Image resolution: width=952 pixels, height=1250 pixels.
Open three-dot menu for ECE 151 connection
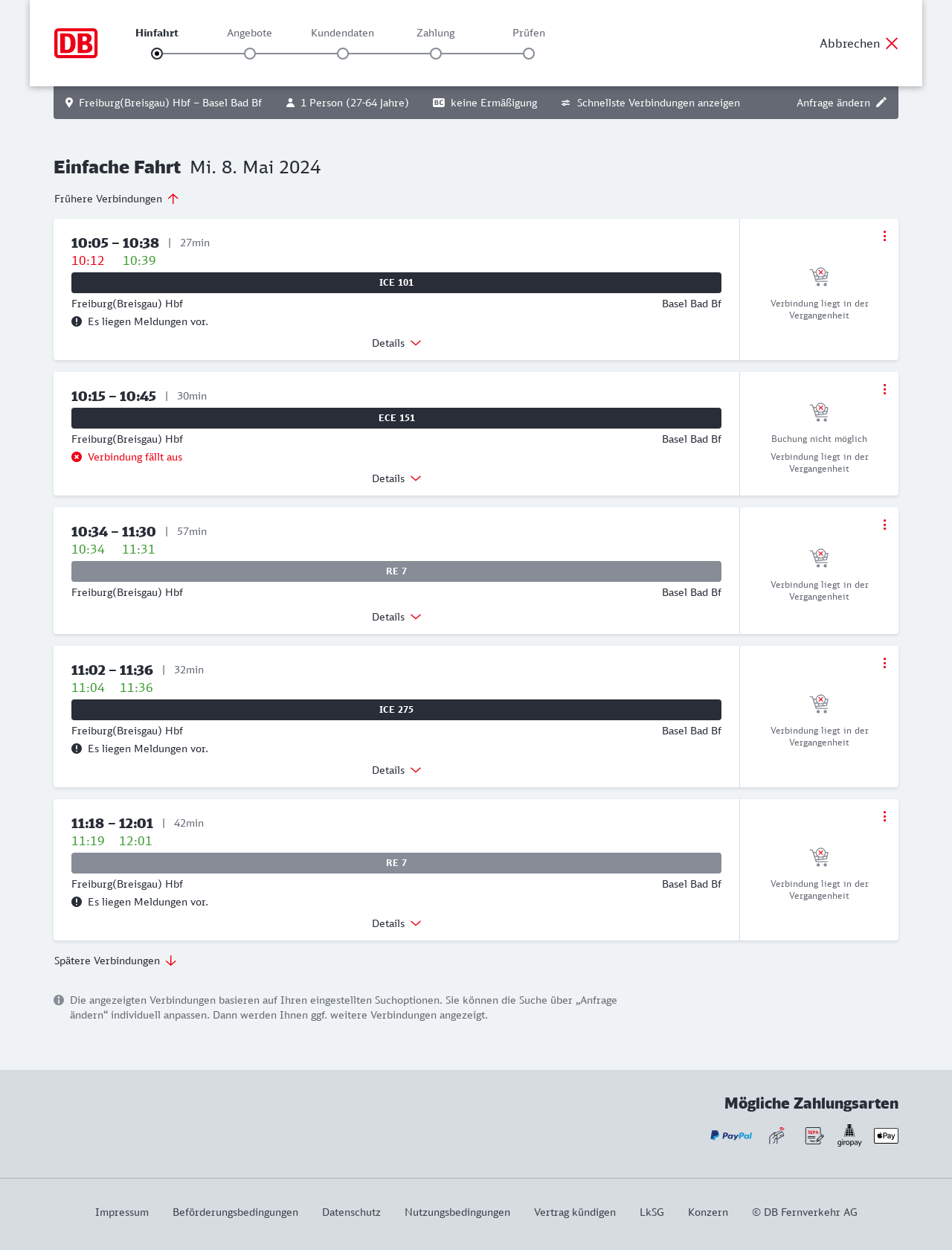click(884, 389)
